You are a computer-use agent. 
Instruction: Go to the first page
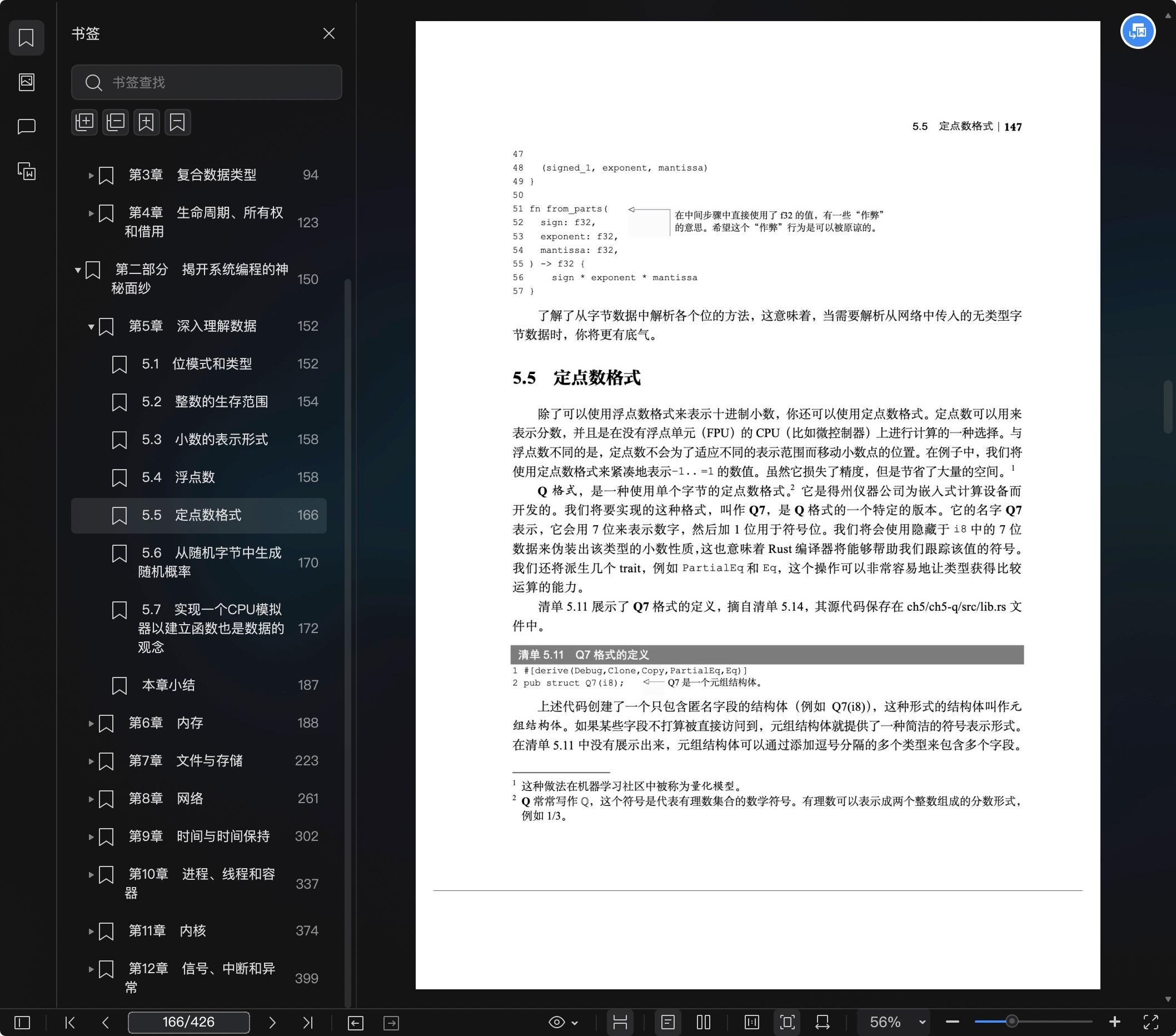pyautogui.click(x=70, y=1022)
